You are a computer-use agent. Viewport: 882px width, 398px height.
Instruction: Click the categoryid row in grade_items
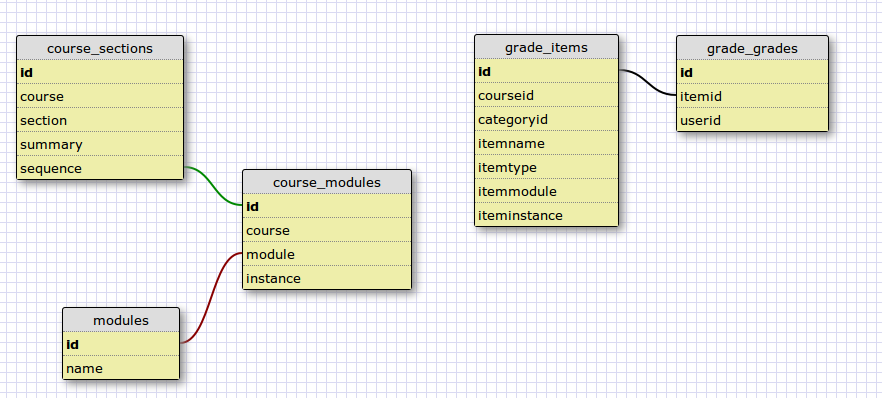pyautogui.click(x=546, y=119)
